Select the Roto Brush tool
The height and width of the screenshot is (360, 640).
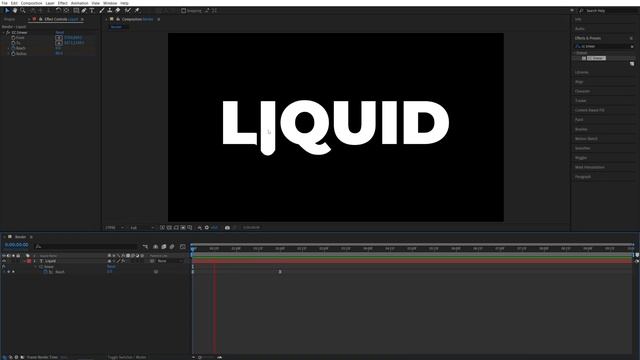tap(128, 11)
